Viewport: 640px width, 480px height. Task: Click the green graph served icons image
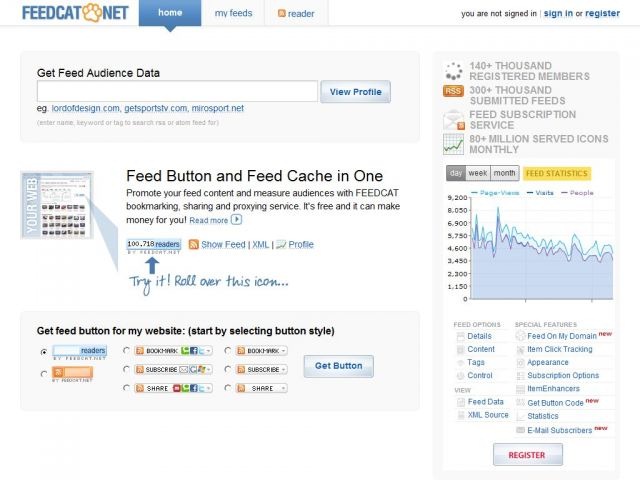(453, 144)
